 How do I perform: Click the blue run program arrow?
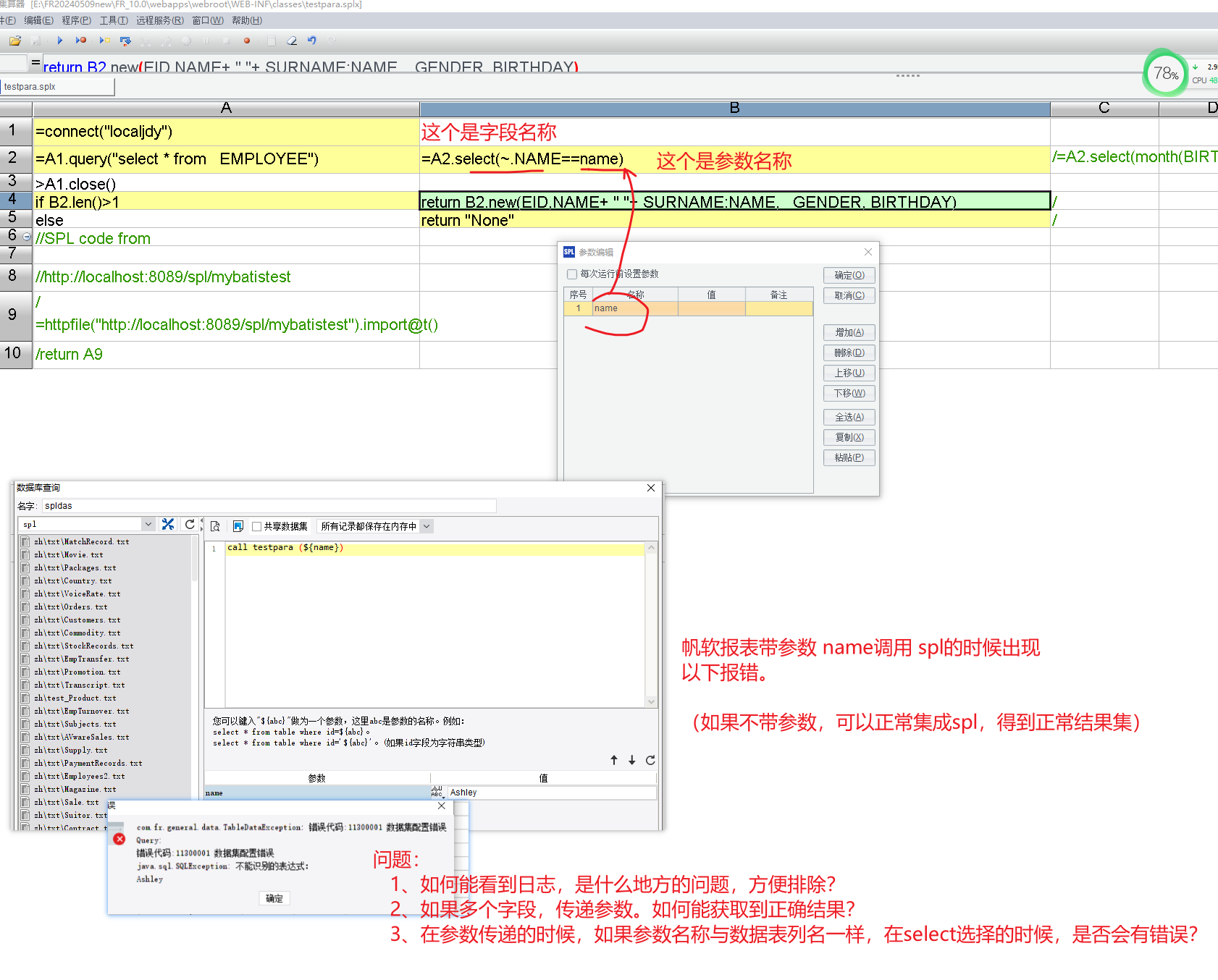pos(59,41)
